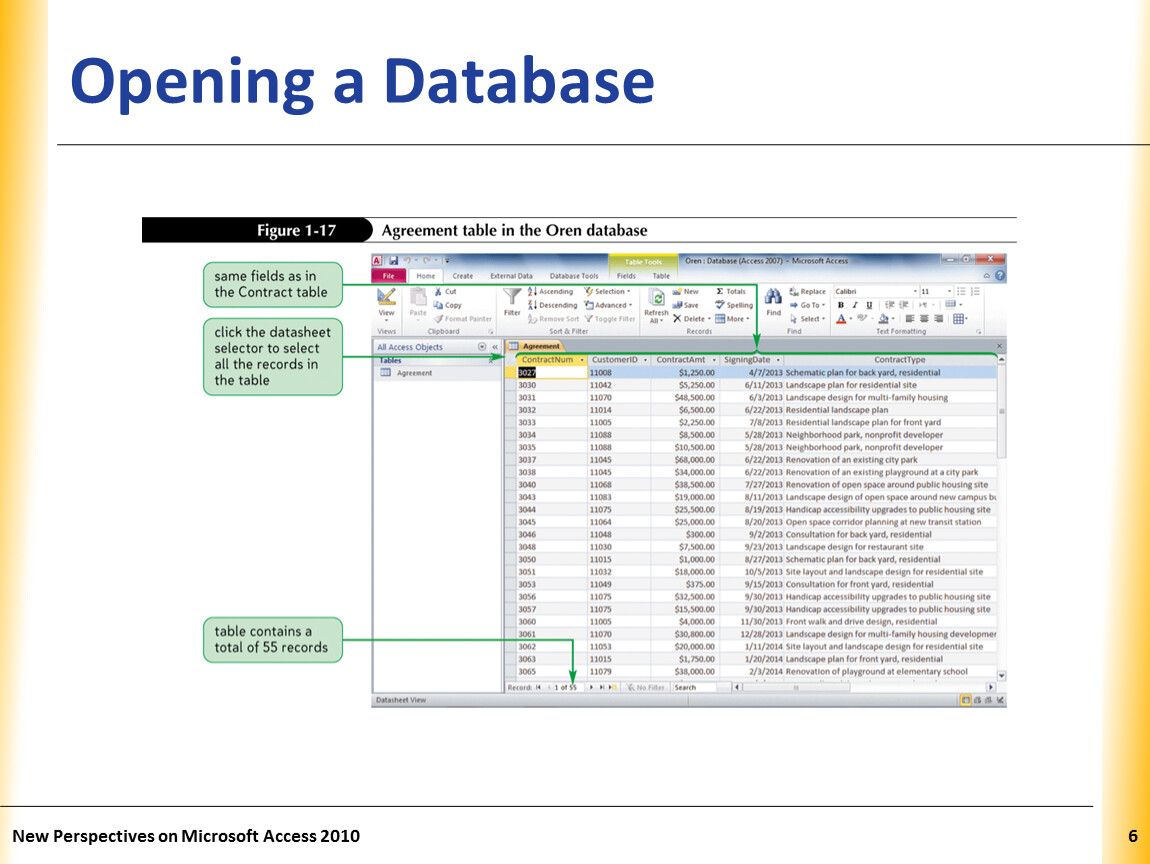
Task: Click the cell with CustomerID 11042
Action: click(619, 385)
